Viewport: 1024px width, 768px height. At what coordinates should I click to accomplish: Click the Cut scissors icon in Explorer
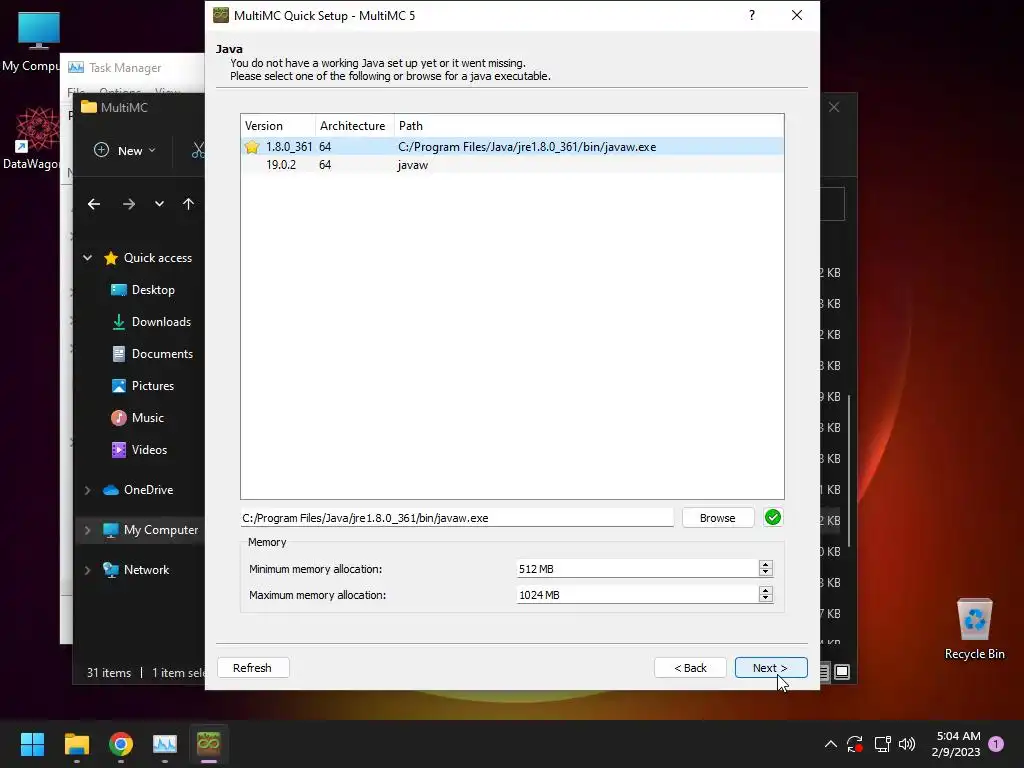pyautogui.click(x=198, y=151)
